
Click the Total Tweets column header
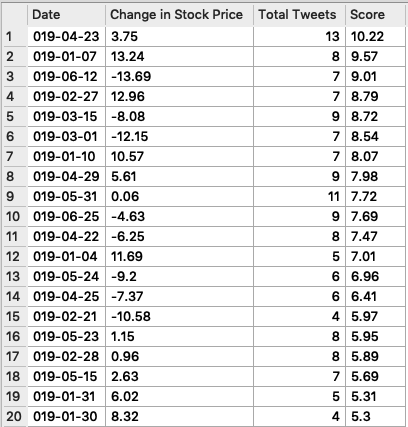pos(299,15)
